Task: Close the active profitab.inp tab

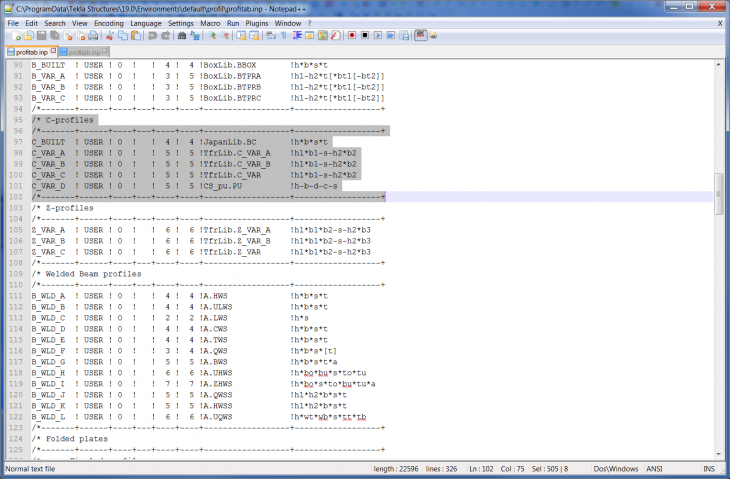Action: 52,51
